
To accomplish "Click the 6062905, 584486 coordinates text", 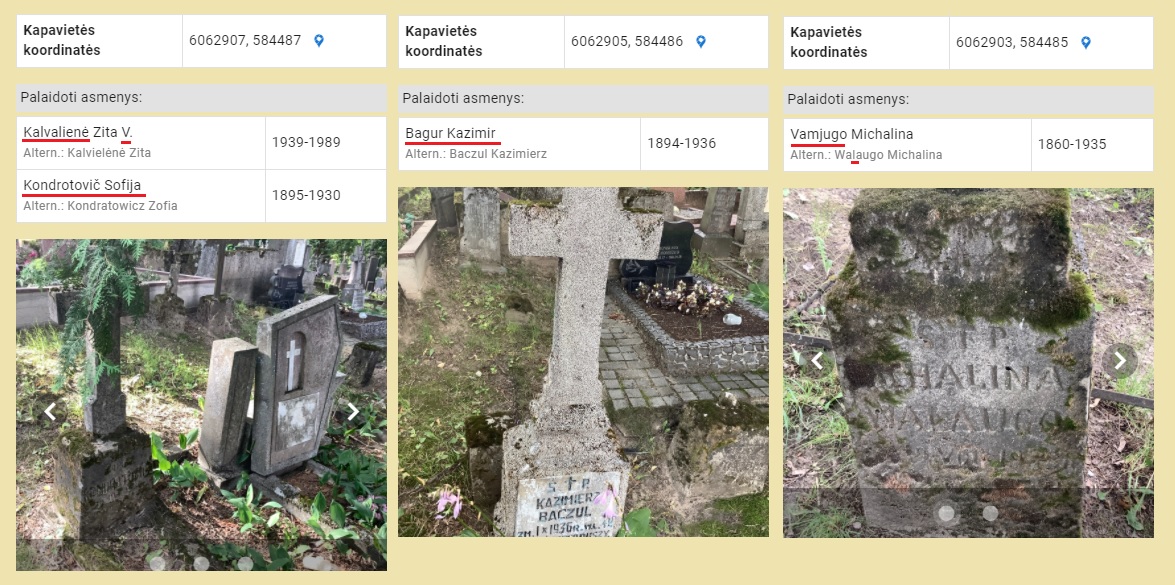I will tap(627, 42).
